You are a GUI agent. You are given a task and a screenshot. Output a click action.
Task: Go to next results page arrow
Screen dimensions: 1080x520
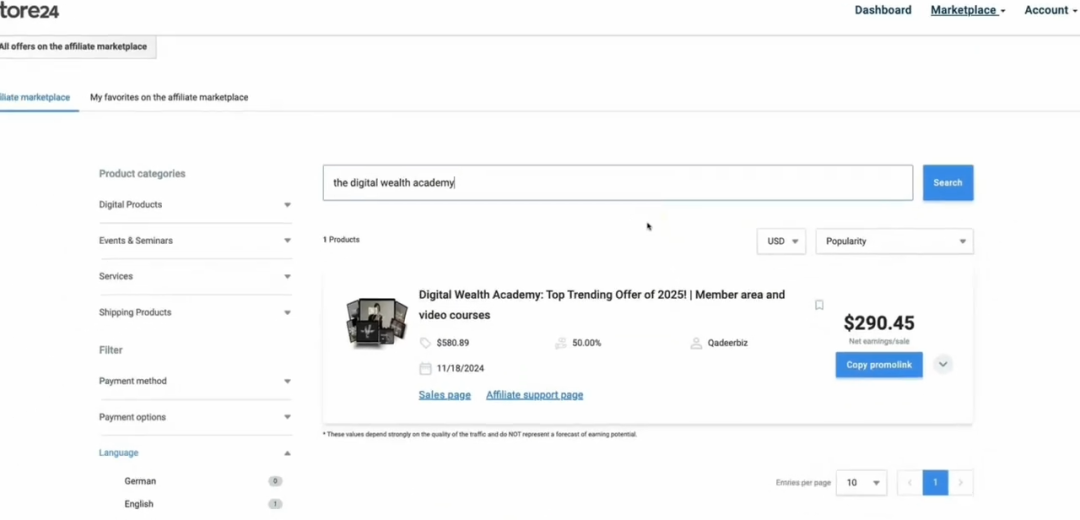click(960, 483)
